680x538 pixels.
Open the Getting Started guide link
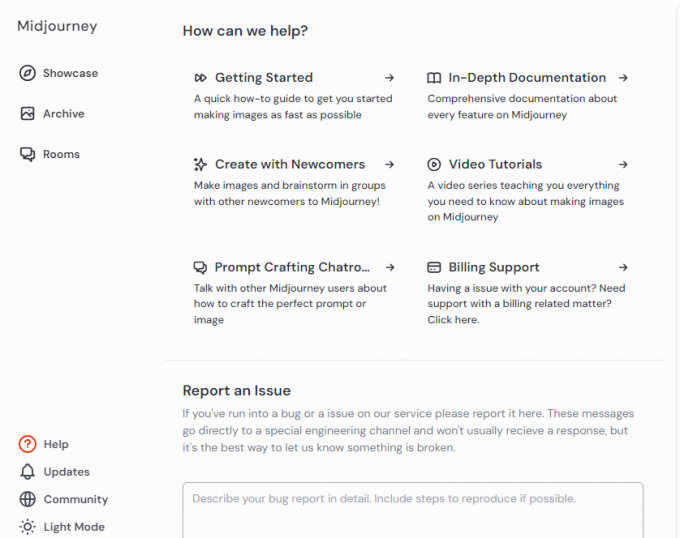click(x=264, y=78)
